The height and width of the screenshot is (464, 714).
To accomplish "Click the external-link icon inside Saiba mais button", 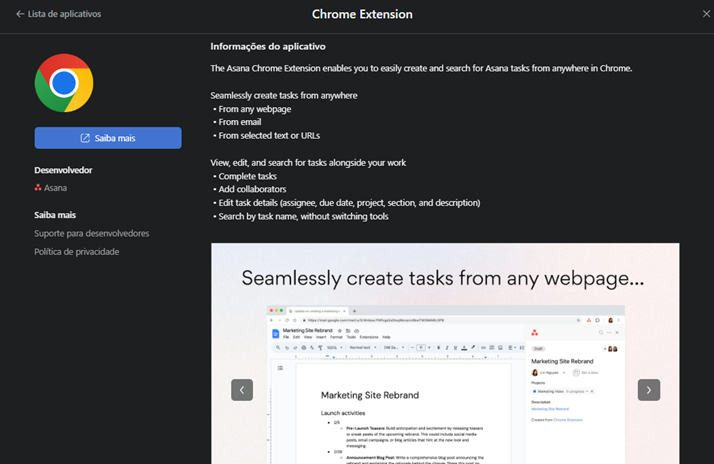I will click(85, 138).
